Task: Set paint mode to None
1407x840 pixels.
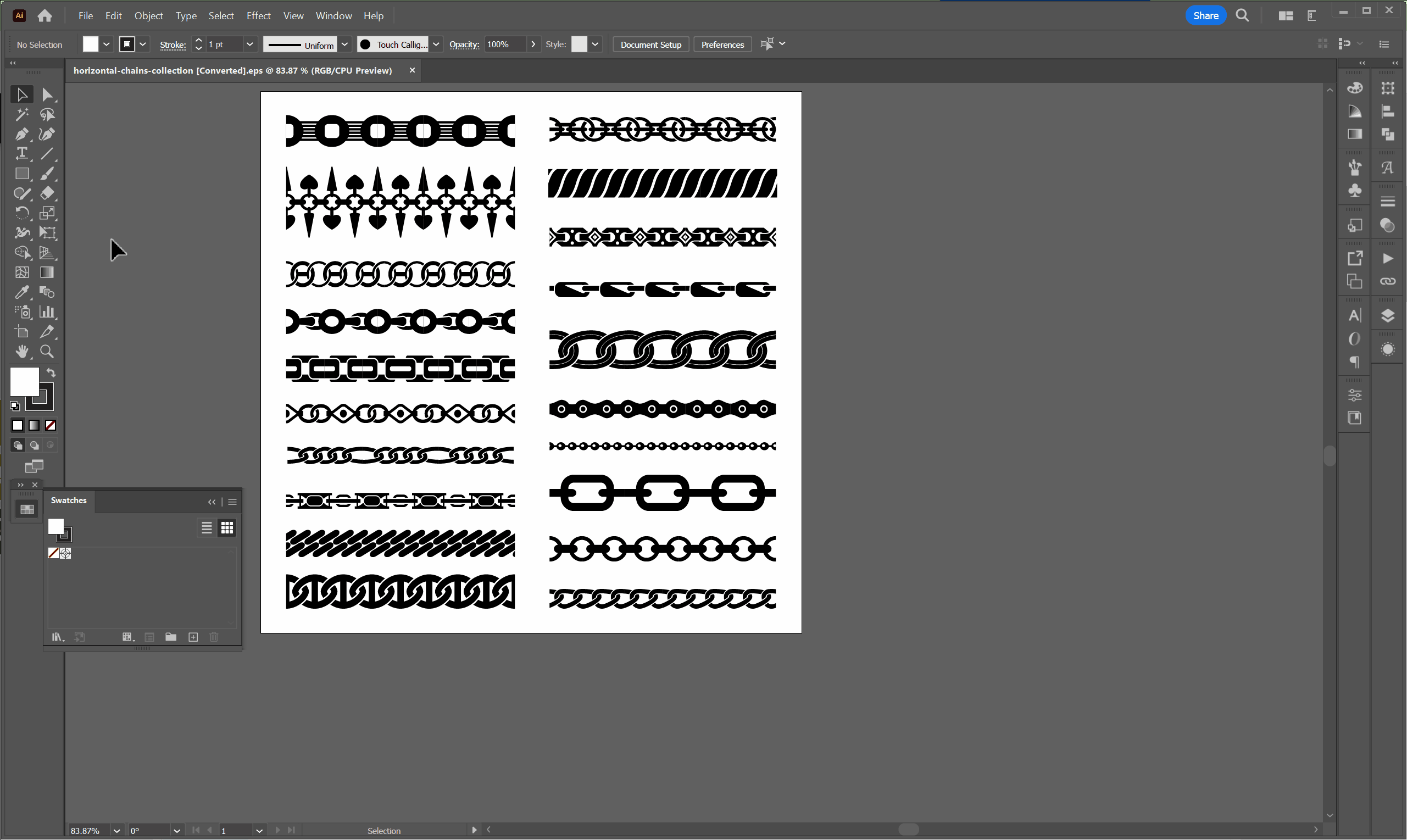Action: (51, 425)
